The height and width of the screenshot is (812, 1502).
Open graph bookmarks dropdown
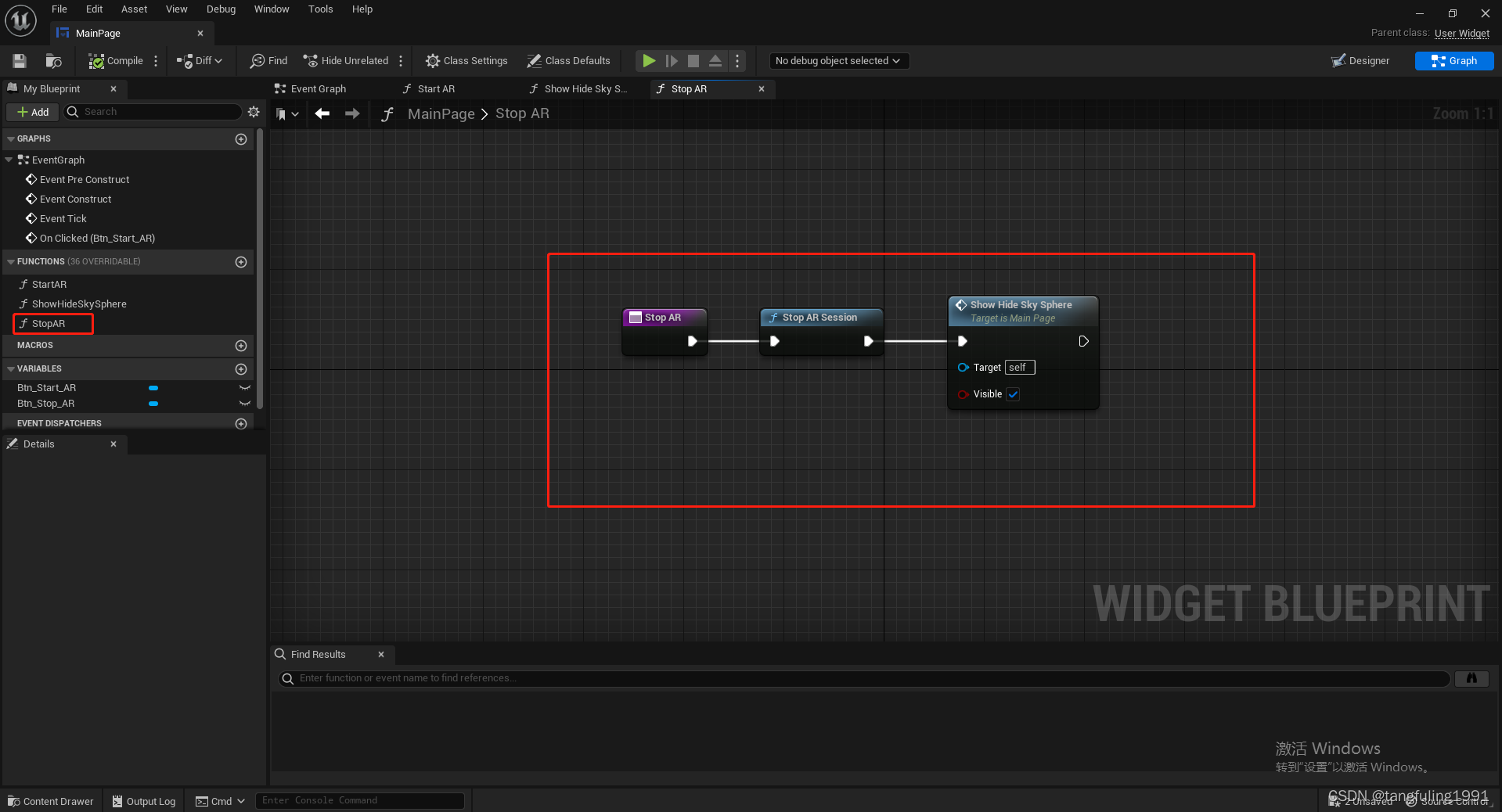(x=287, y=114)
